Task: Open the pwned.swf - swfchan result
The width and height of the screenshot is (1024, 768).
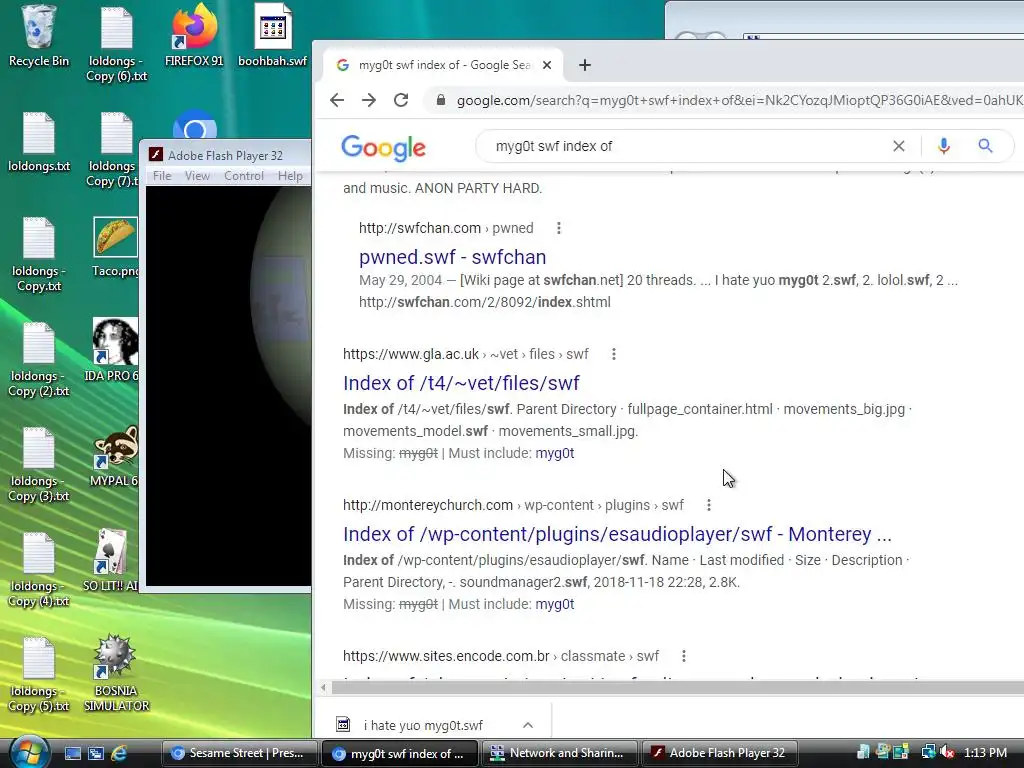Action: tap(453, 257)
